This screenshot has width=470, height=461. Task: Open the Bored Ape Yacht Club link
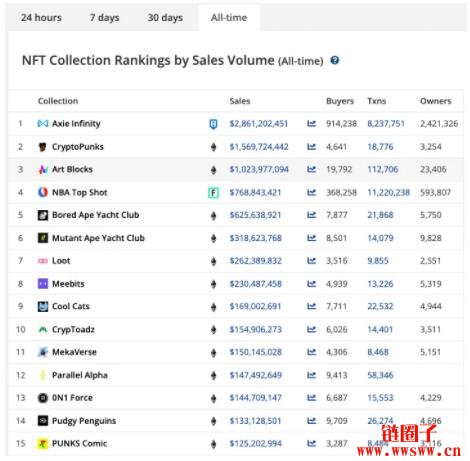[x=96, y=215]
